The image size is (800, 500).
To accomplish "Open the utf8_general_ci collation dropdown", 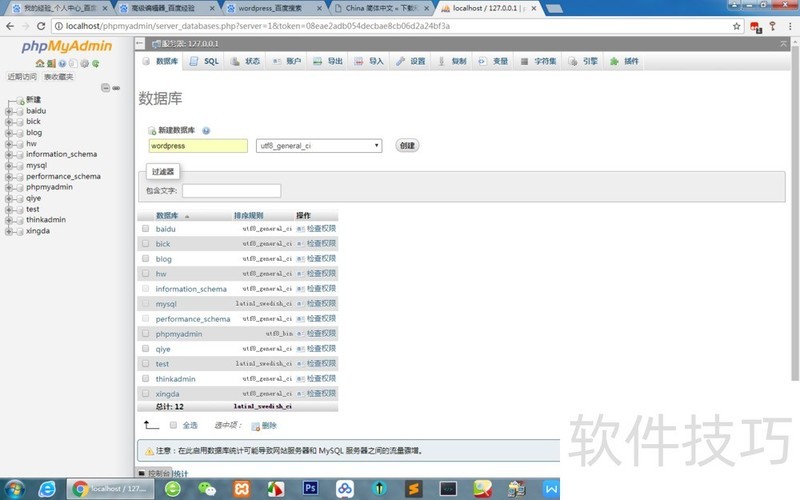I will (319, 146).
